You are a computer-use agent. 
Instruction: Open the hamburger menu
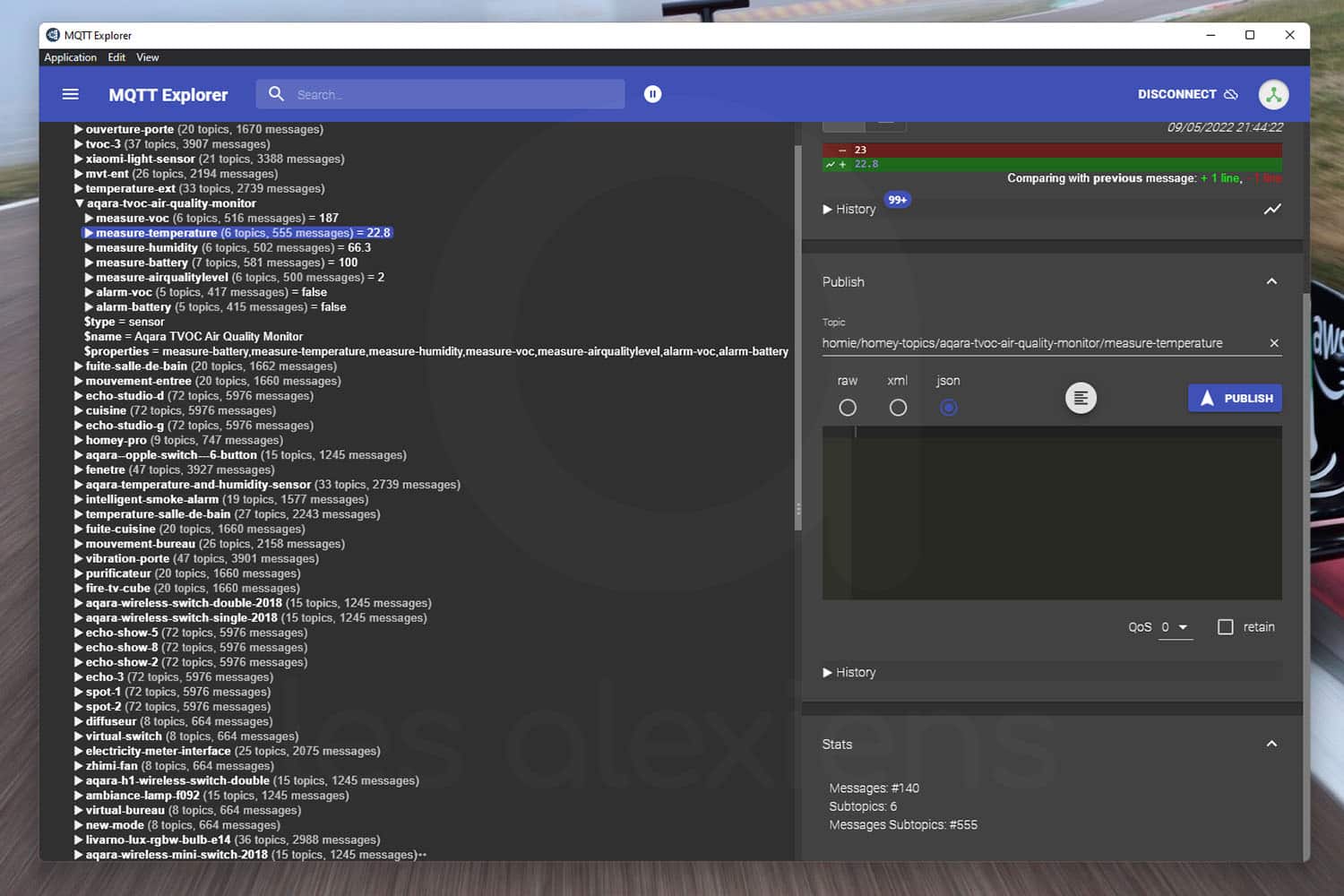[x=70, y=94]
